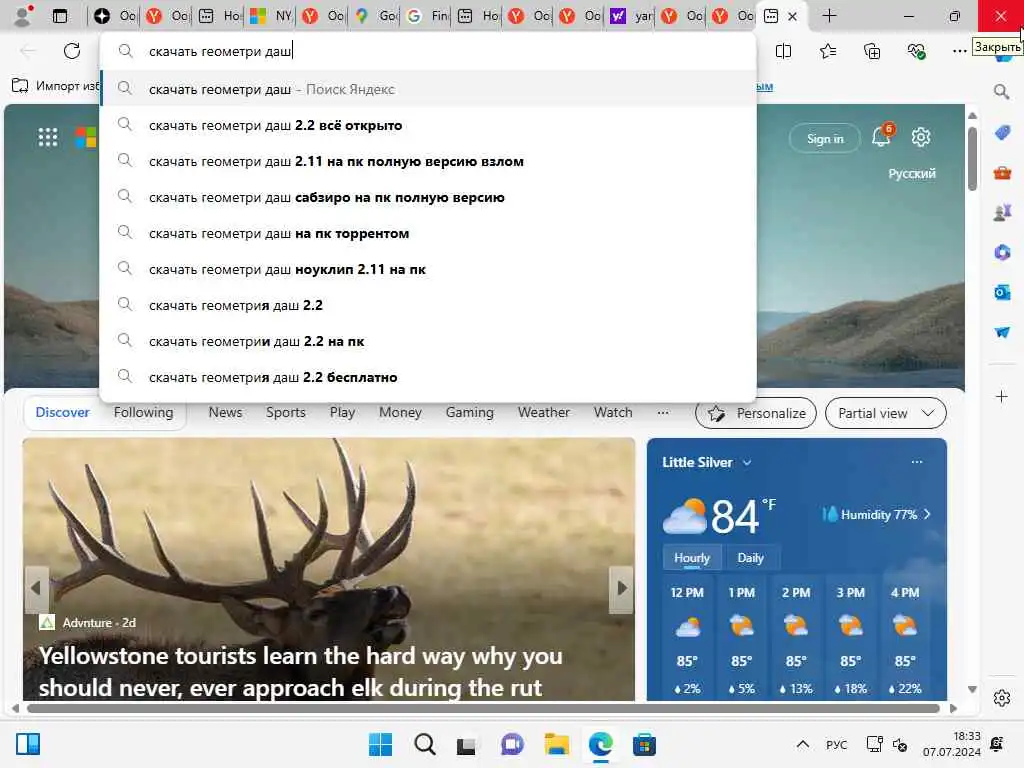Open the Money category tab
This screenshot has height=768, width=1024.
pos(400,413)
